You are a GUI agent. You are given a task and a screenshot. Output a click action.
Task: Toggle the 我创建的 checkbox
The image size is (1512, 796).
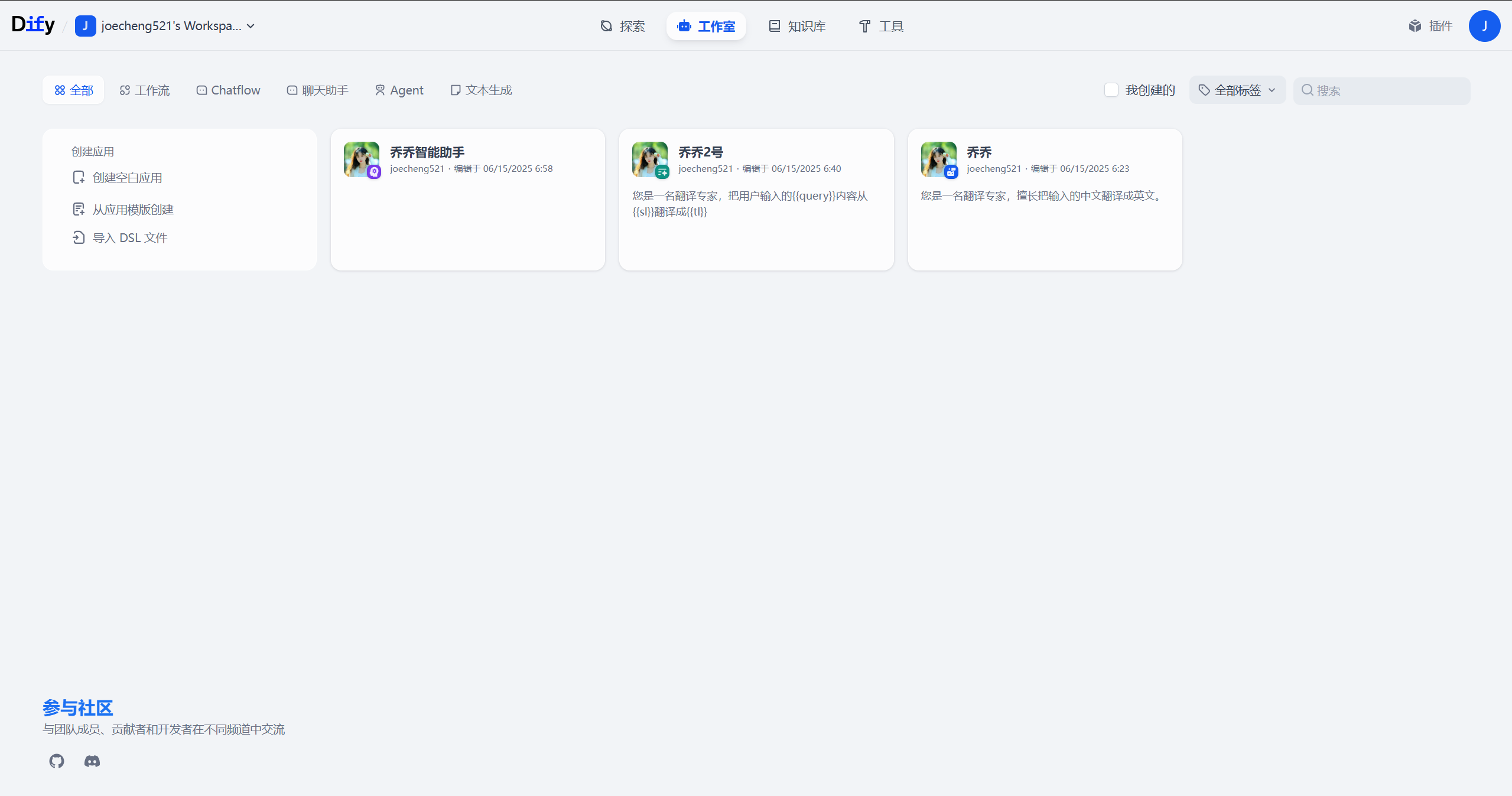(x=1111, y=90)
